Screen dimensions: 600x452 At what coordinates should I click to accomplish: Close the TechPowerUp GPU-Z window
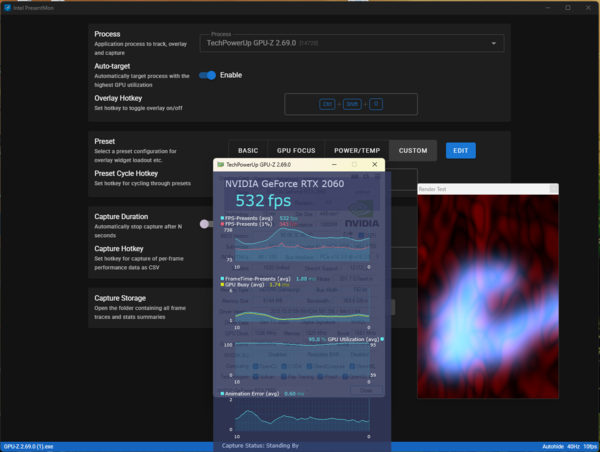tap(375, 165)
